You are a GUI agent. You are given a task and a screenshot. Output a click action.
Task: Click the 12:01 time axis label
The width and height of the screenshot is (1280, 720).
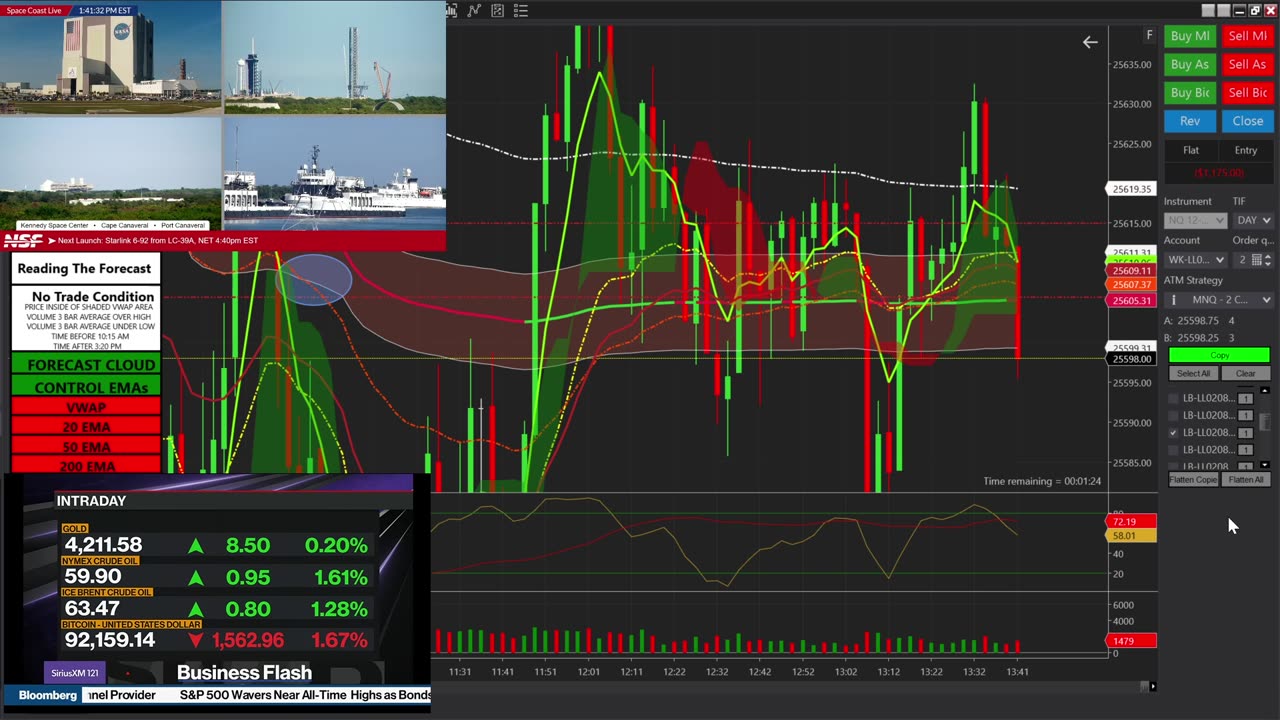pyautogui.click(x=588, y=672)
